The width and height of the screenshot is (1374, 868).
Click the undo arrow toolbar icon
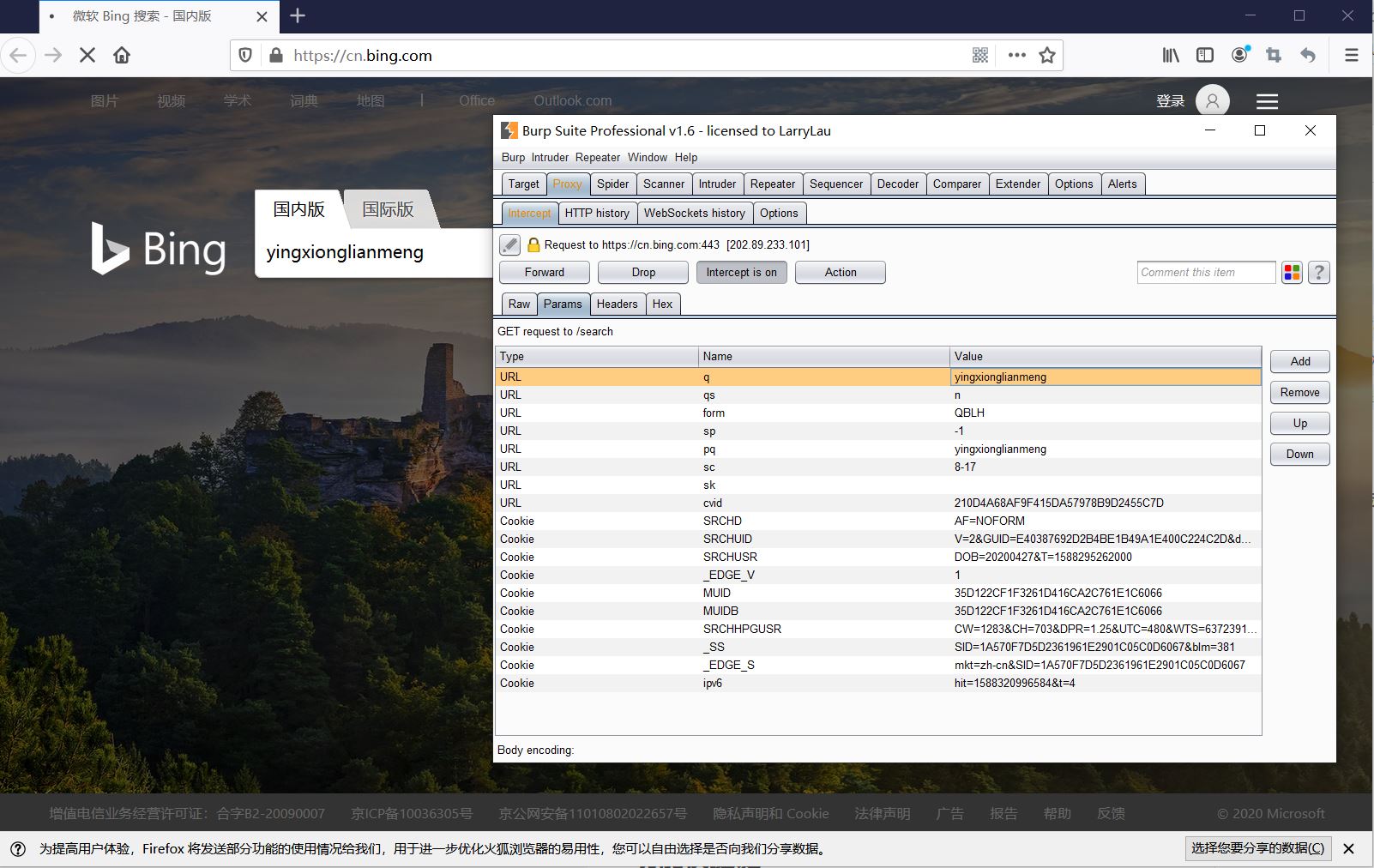[x=1308, y=55]
